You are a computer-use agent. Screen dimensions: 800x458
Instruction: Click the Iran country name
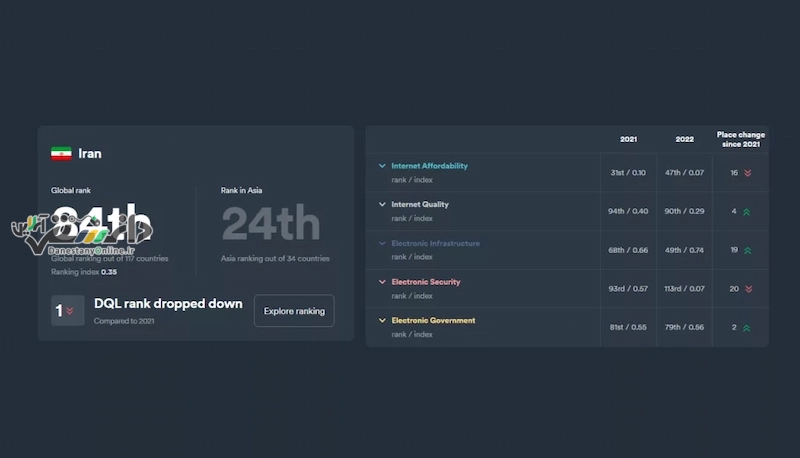(x=90, y=154)
